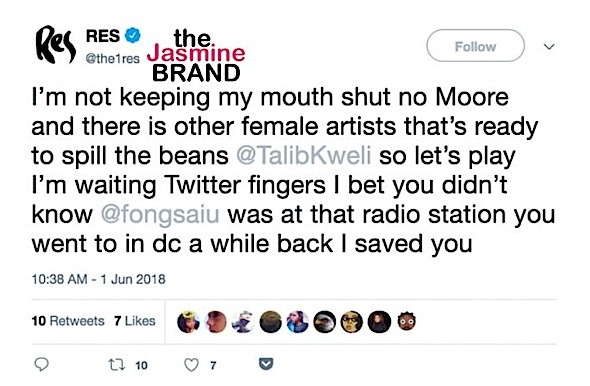Viewport: 590px width, 386px height.
Task: Click the like count number 7
Action: coord(213,365)
